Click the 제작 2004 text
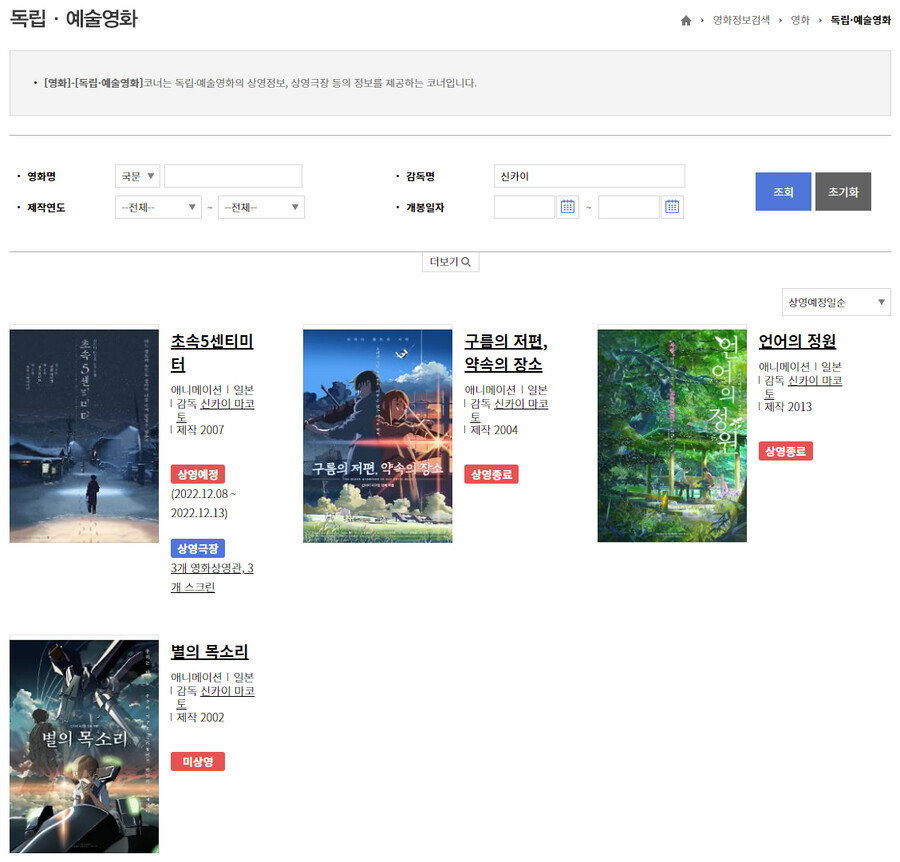Viewport: 900px width, 862px height. 494,430
